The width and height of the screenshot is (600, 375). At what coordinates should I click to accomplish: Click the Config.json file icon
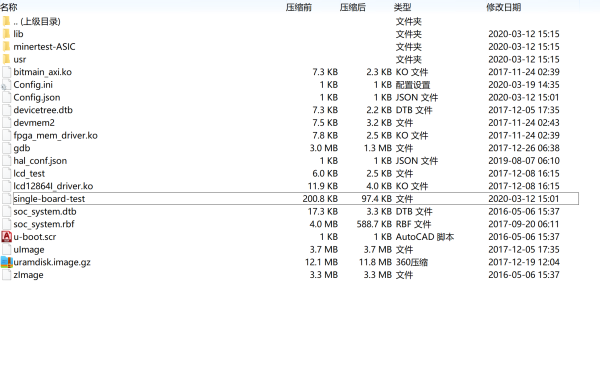click(x=6, y=97)
